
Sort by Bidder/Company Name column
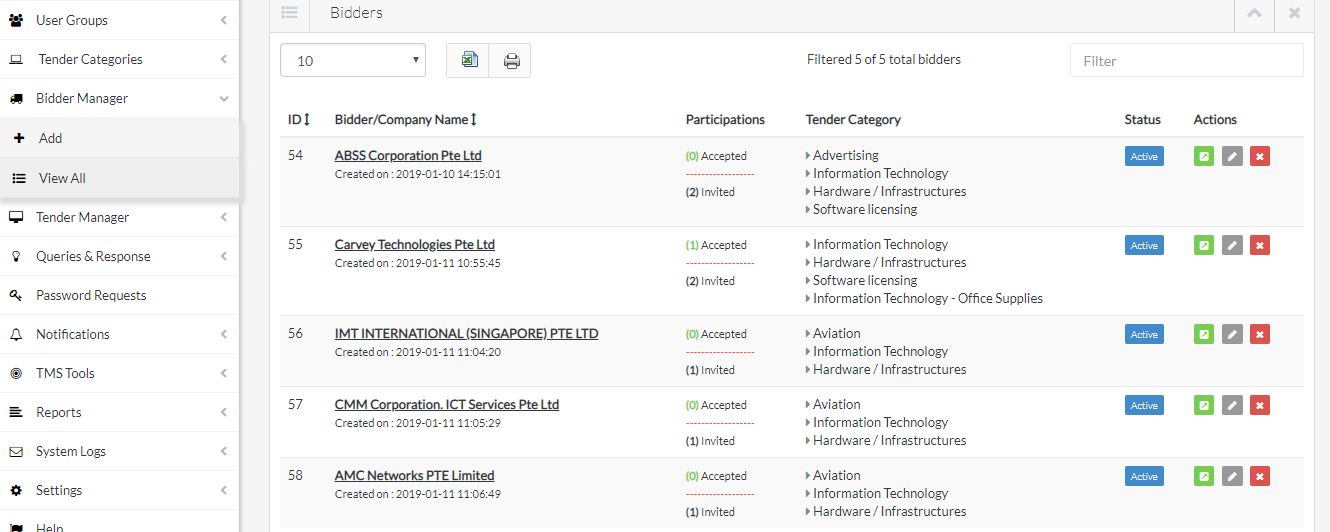(x=406, y=120)
